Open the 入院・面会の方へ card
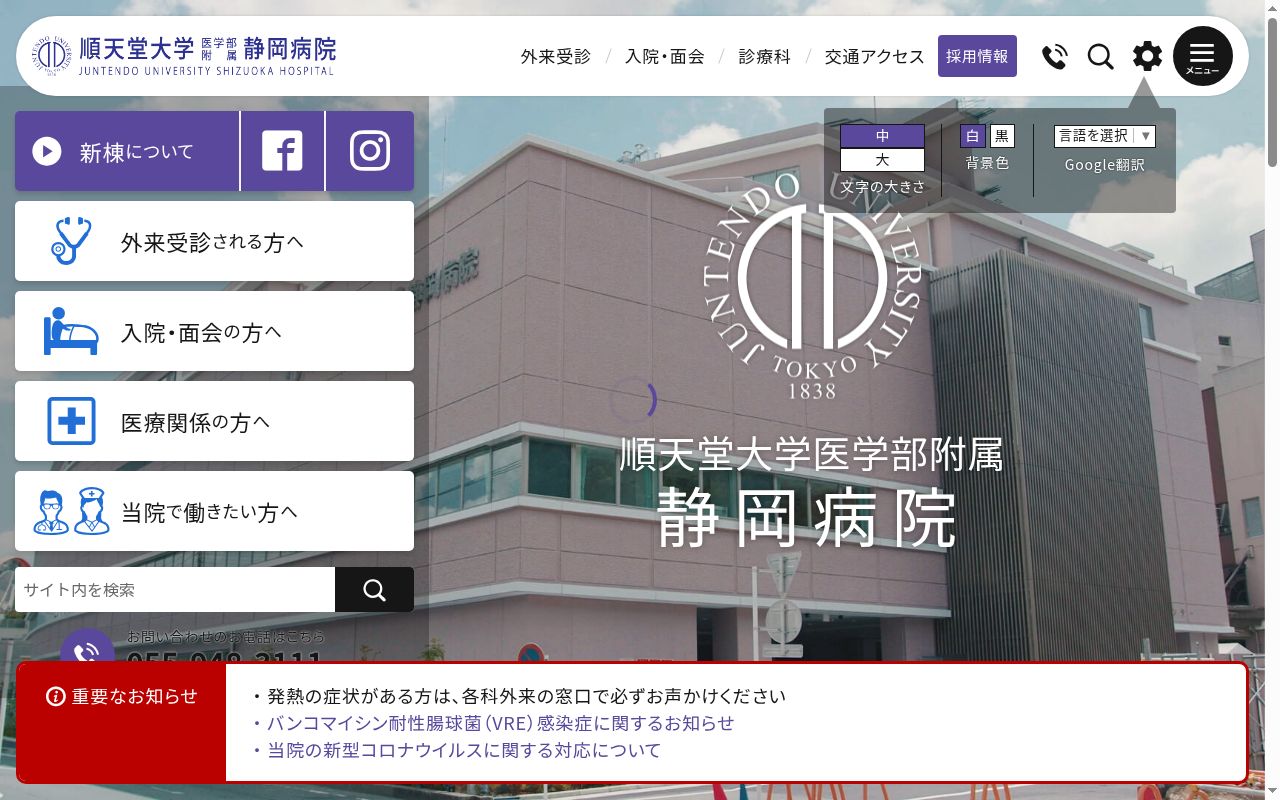This screenshot has height=800, width=1280. 214,331
